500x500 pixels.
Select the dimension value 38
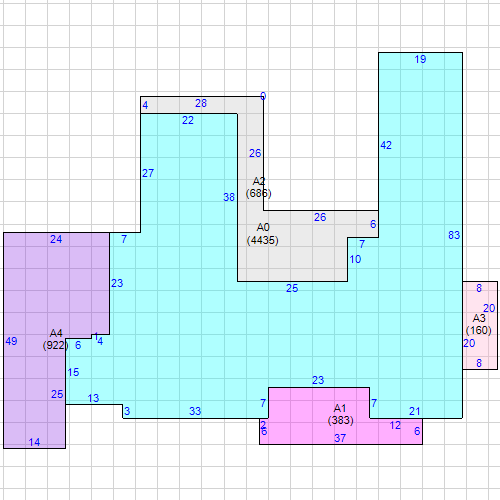click(229, 197)
